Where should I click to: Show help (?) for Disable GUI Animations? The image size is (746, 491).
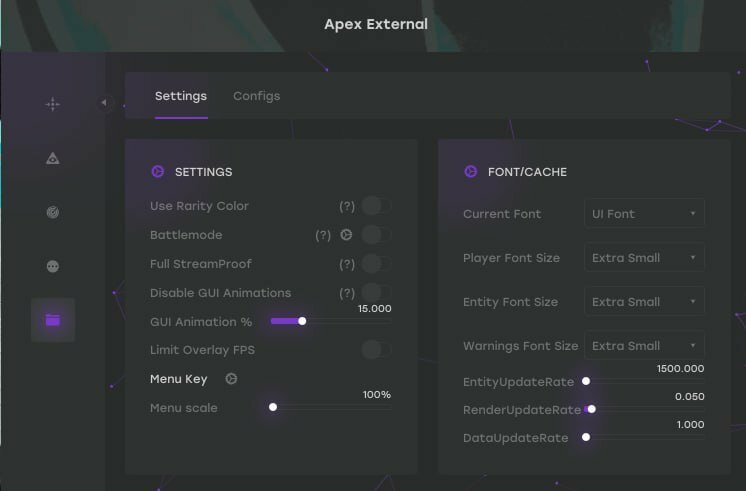coord(347,293)
